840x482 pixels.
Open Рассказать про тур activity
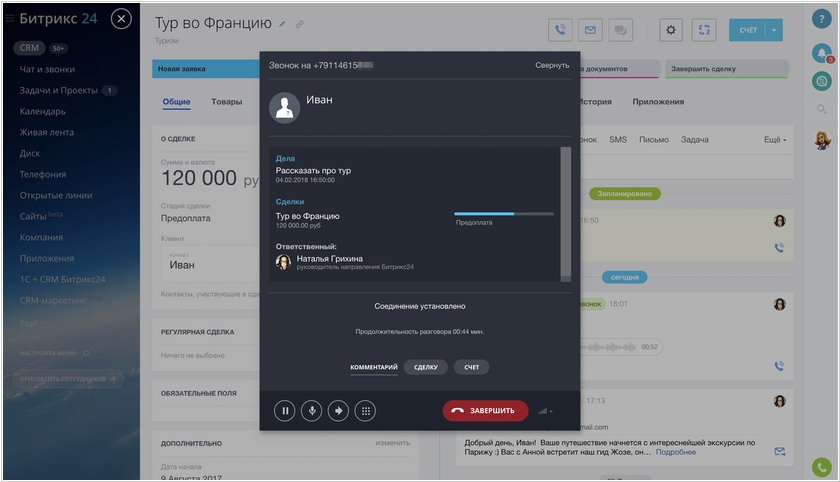click(x=313, y=171)
